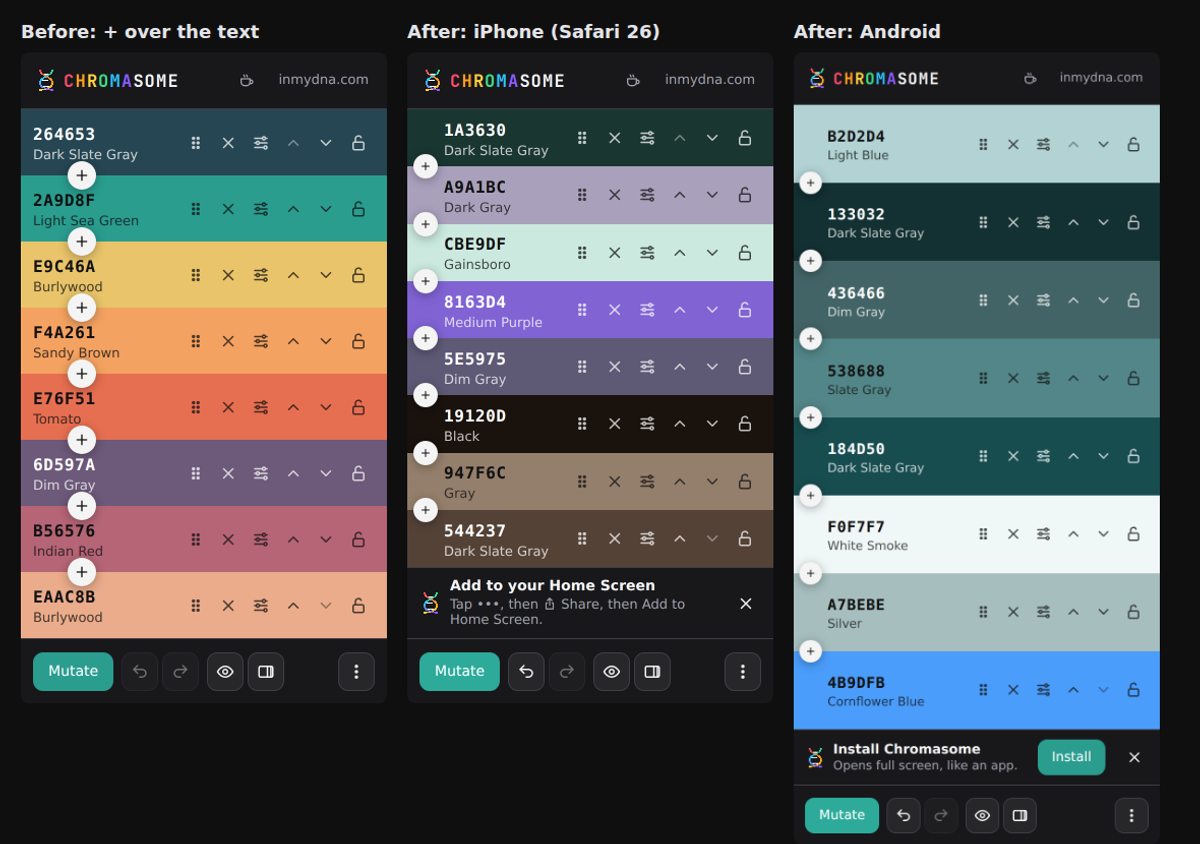Select the 4B9DFB hex code label

coord(856,683)
